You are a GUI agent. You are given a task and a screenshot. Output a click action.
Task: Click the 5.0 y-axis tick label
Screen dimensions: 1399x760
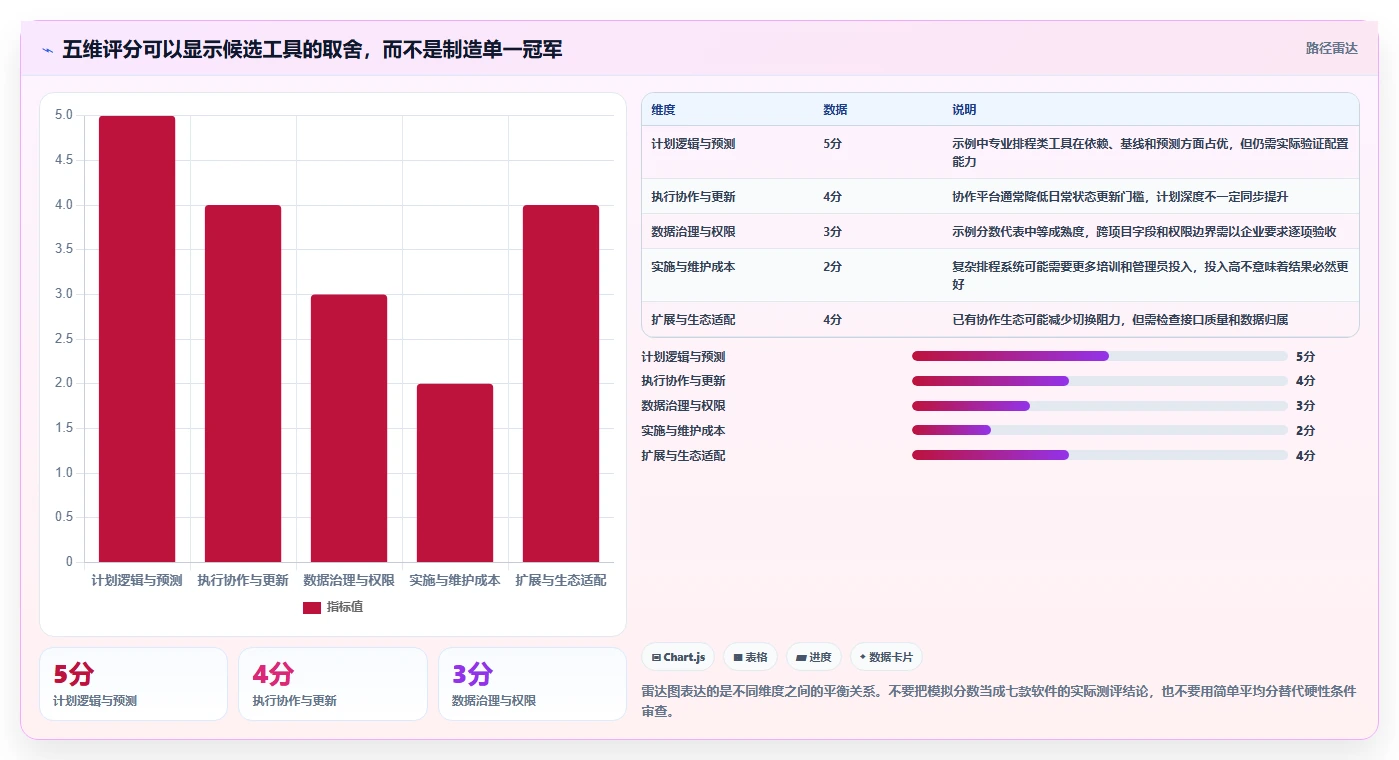pos(63,115)
